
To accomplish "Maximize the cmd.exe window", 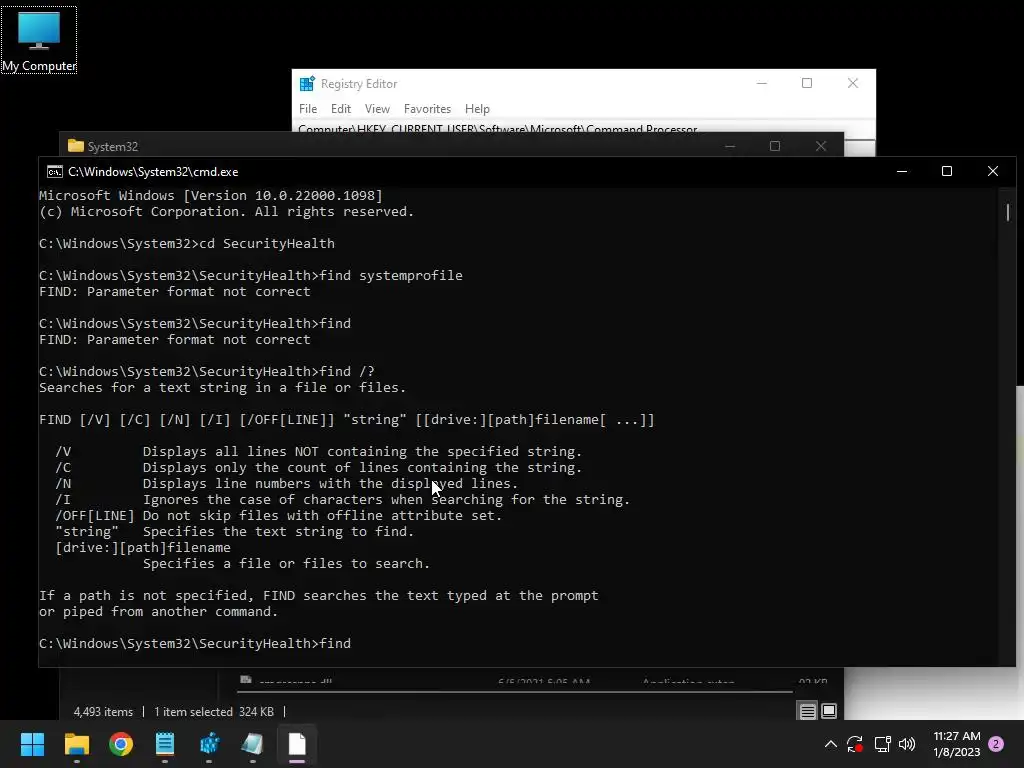I will click(947, 171).
